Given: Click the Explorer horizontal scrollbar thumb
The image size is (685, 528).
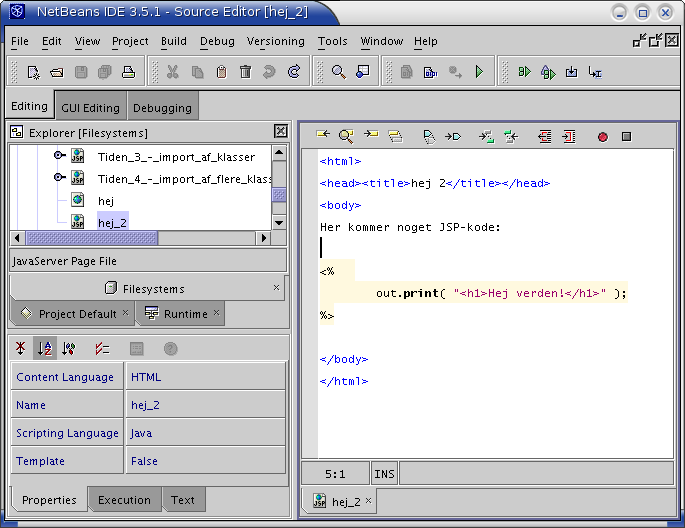Looking at the screenshot, I should point(90,238).
